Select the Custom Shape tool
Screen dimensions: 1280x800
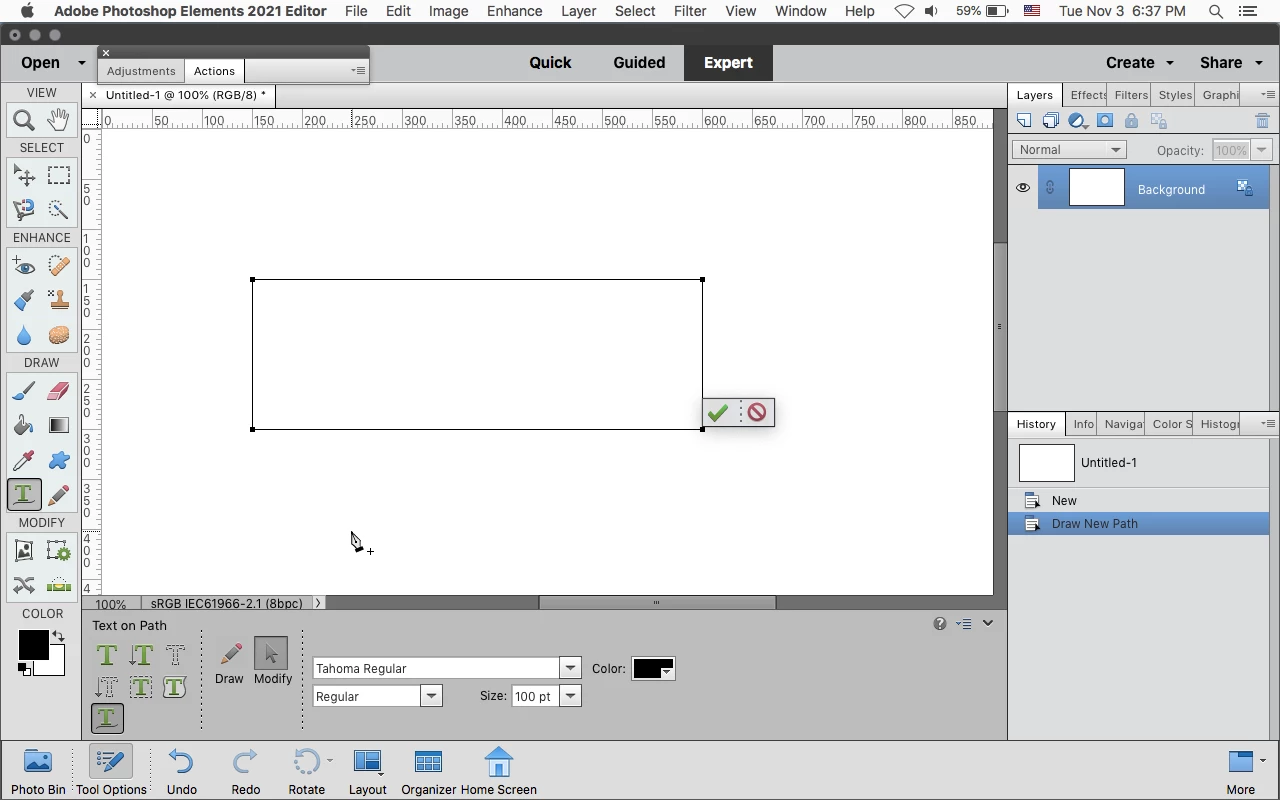click(x=58, y=460)
